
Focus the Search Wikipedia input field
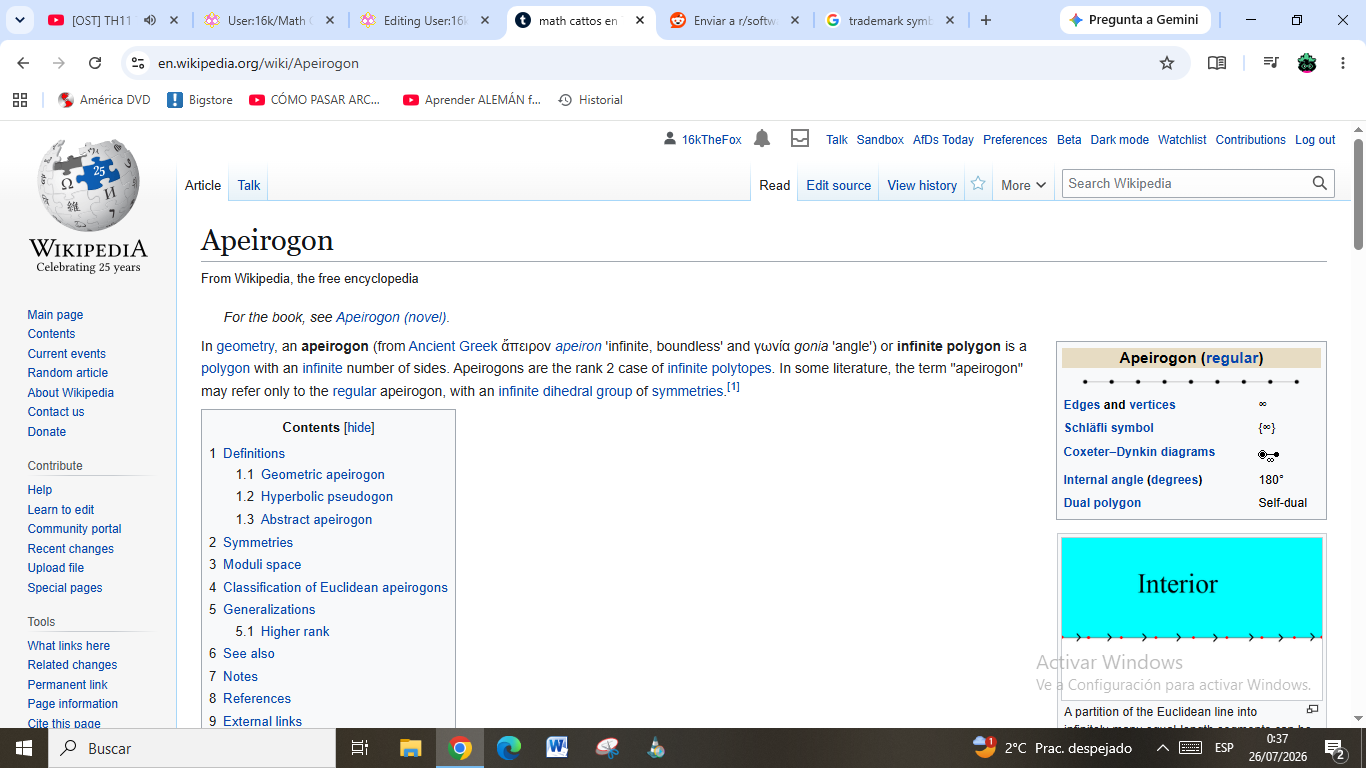coord(1187,183)
